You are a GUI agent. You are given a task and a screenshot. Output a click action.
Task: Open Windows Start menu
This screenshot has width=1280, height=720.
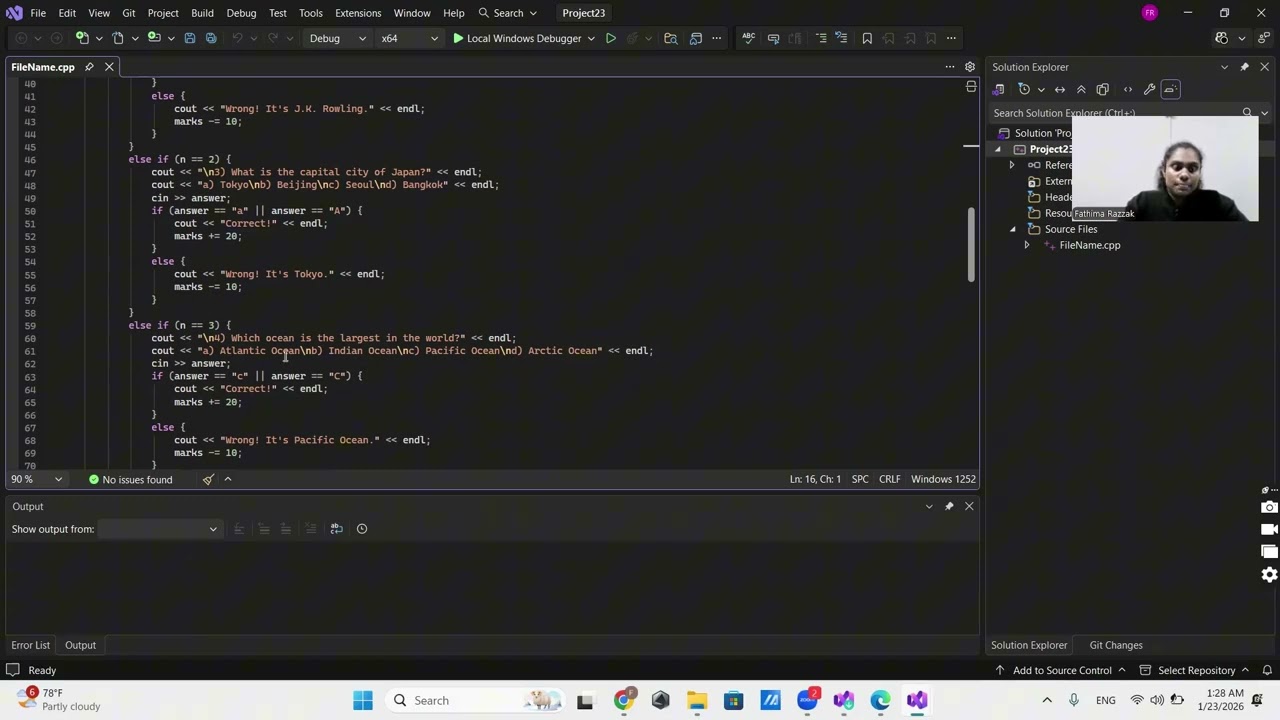pos(363,700)
